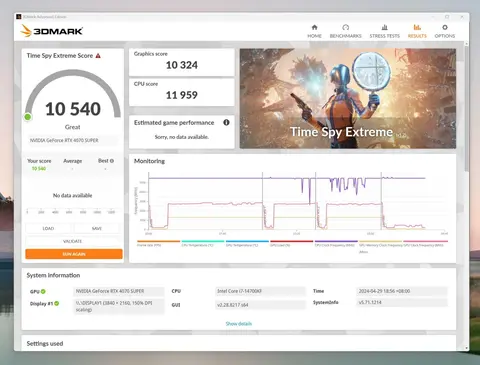Click the LOAD result button
This screenshot has width=480, height=365.
click(x=48, y=228)
